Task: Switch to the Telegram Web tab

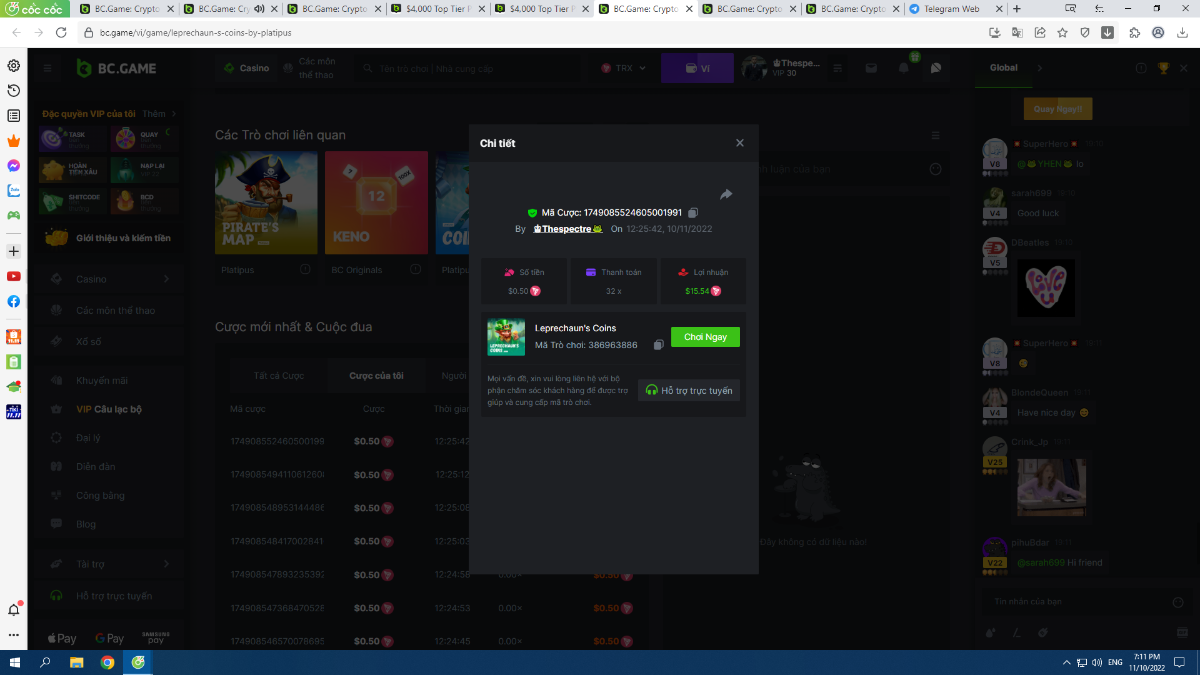Action: 950,9
